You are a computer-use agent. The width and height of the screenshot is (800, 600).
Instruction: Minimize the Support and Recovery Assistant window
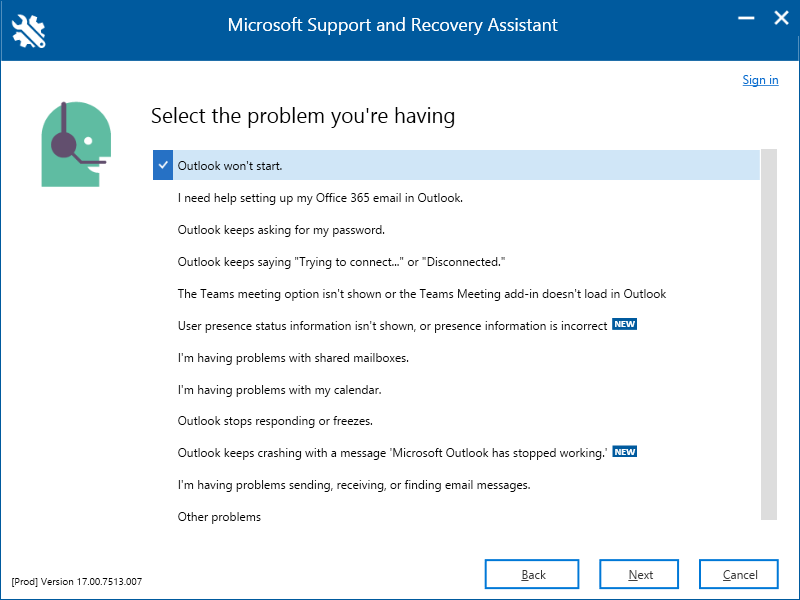coord(746,18)
